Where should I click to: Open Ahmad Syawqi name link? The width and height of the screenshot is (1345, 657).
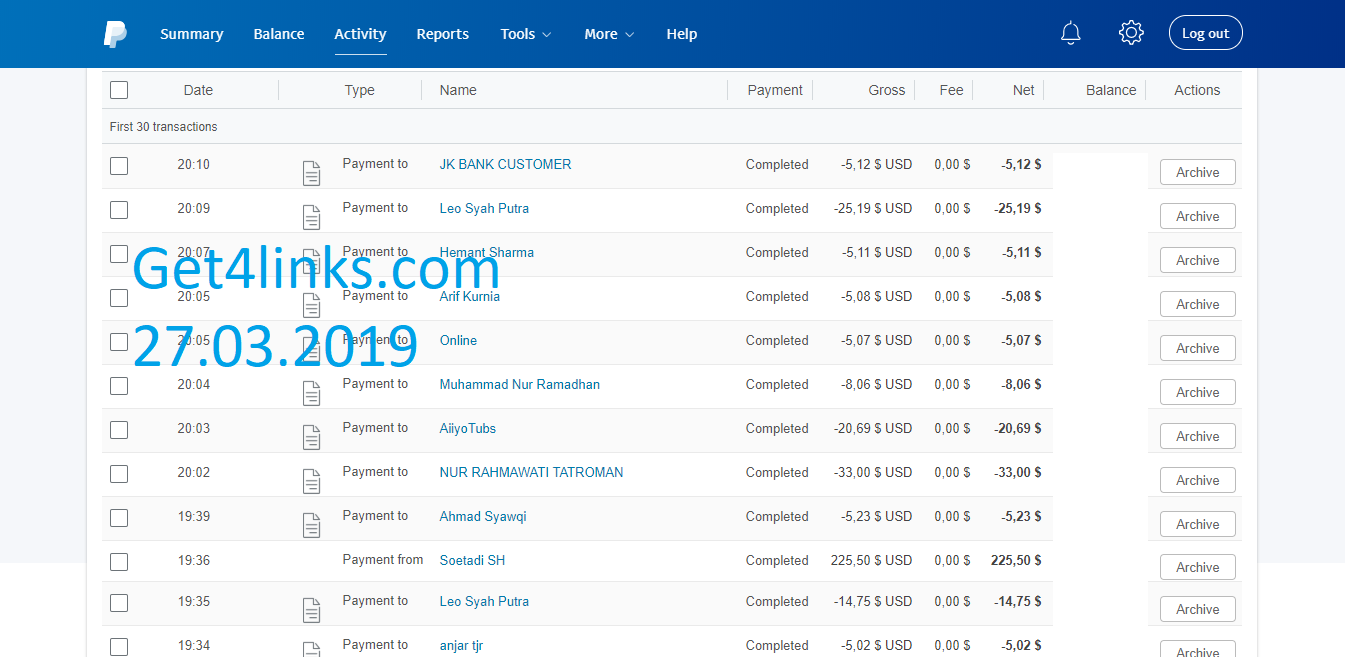[483, 517]
